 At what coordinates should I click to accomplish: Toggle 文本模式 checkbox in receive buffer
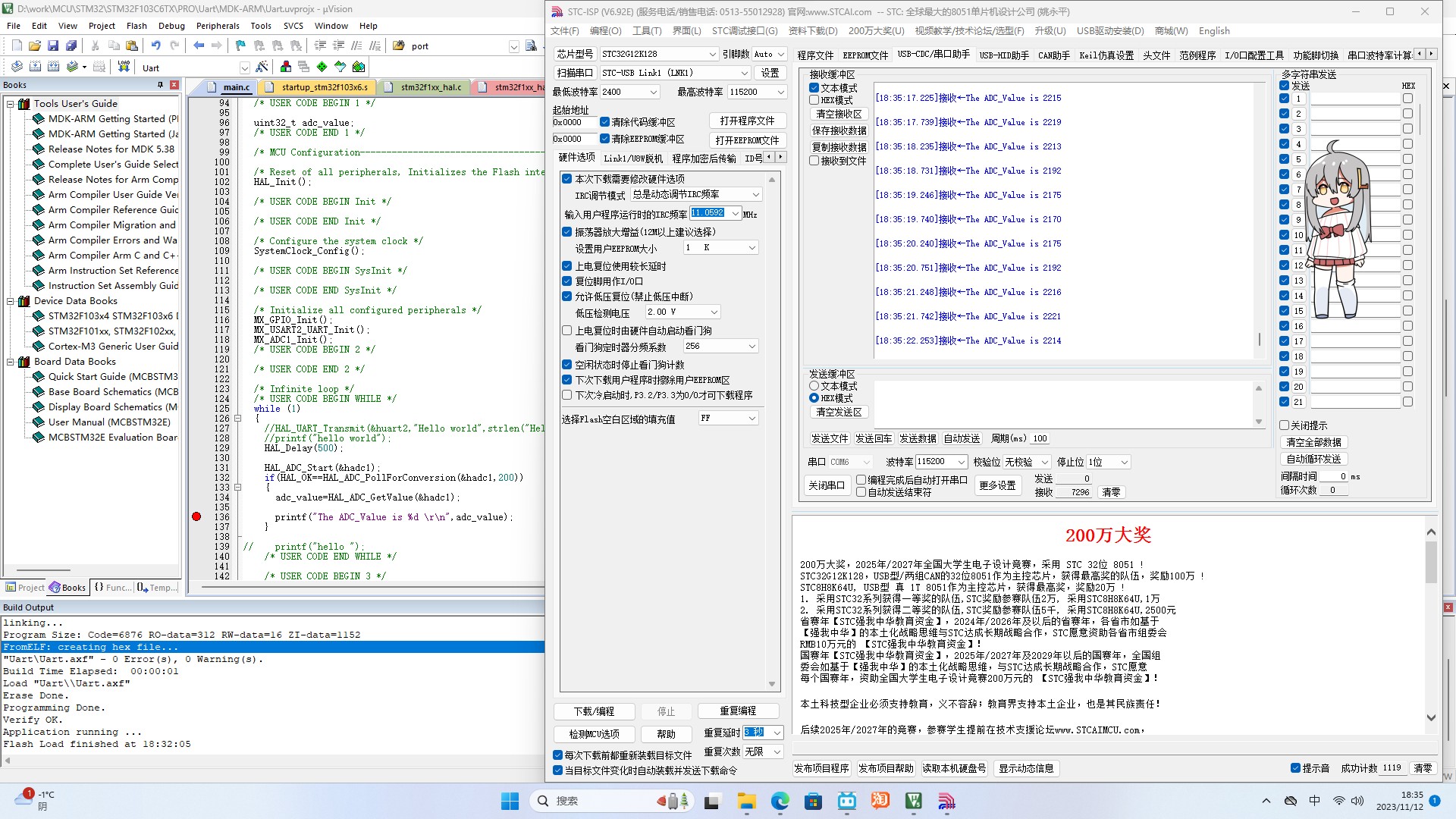(814, 88)
